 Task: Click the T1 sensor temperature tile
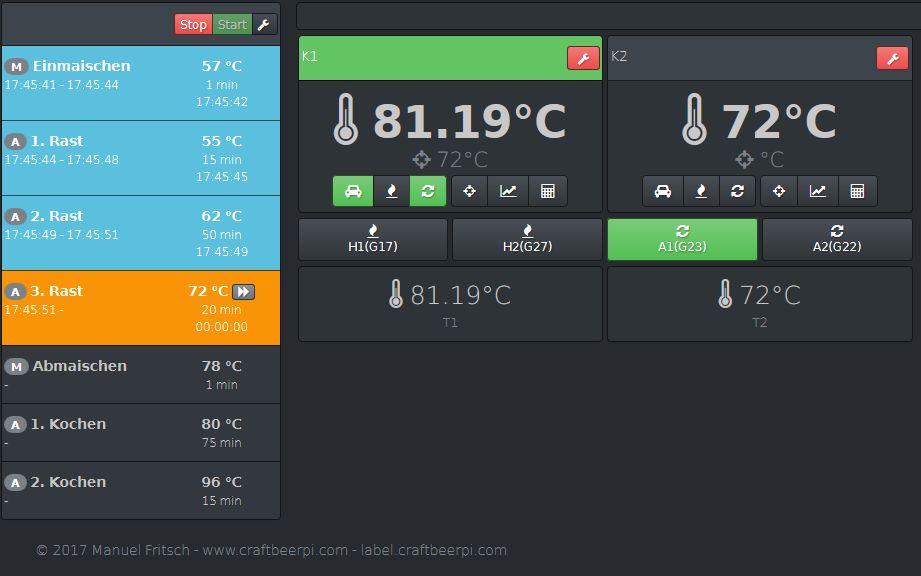click(x=450, y=303)
